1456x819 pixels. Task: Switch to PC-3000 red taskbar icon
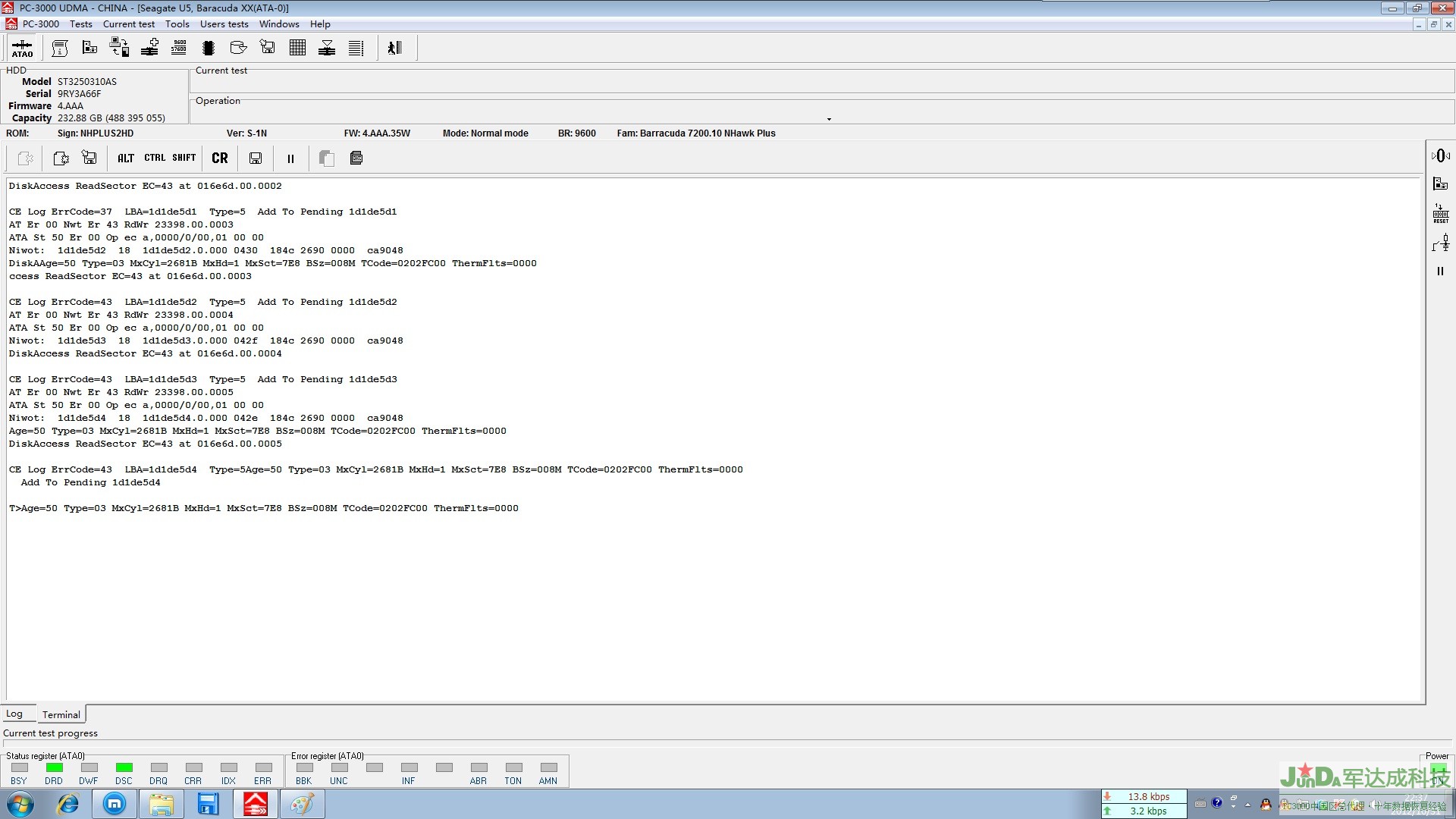(x=256, y=804)
